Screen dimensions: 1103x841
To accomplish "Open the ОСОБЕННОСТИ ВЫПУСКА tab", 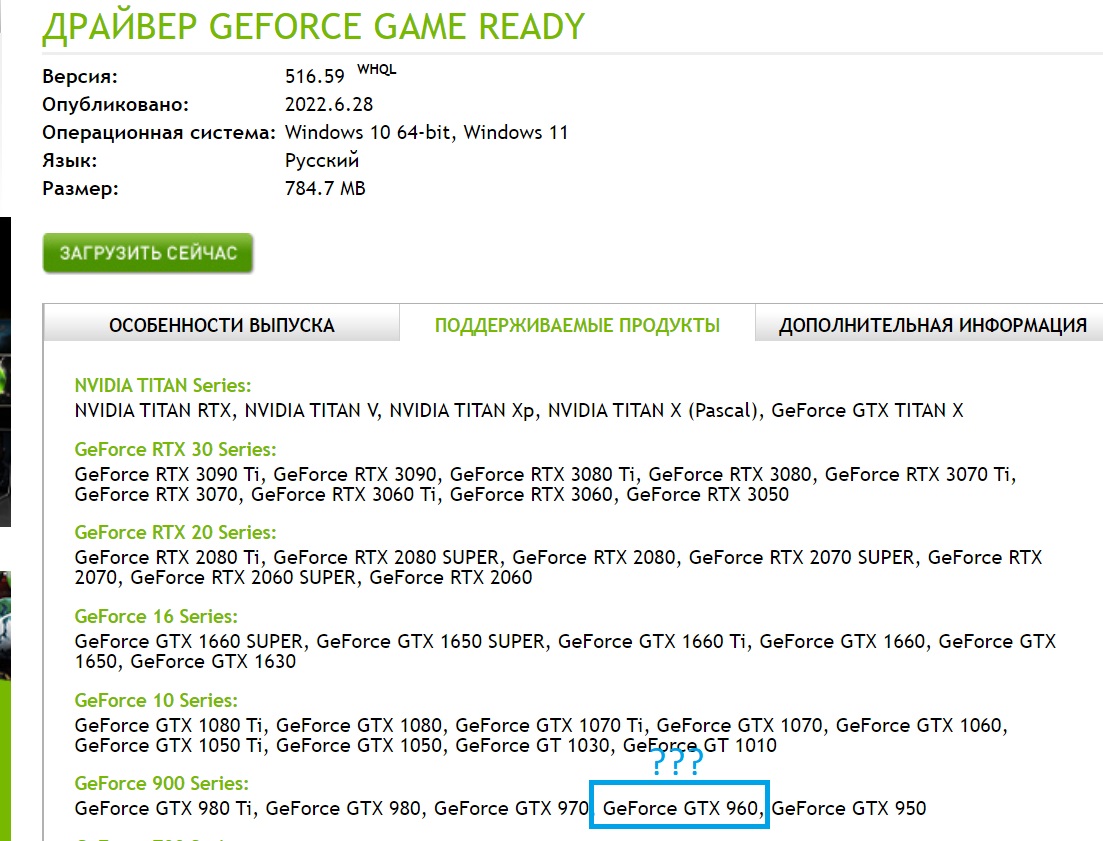I will [x=222, y=325].
